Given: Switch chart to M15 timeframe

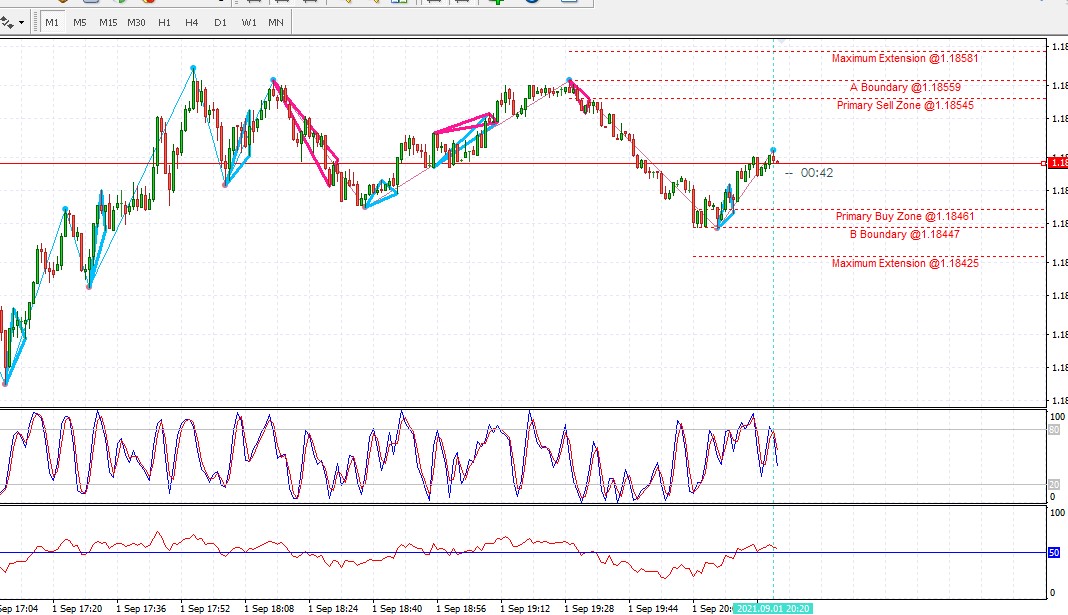Looking at the screenshot, I should pyautogui.click(x=108, y=22).
